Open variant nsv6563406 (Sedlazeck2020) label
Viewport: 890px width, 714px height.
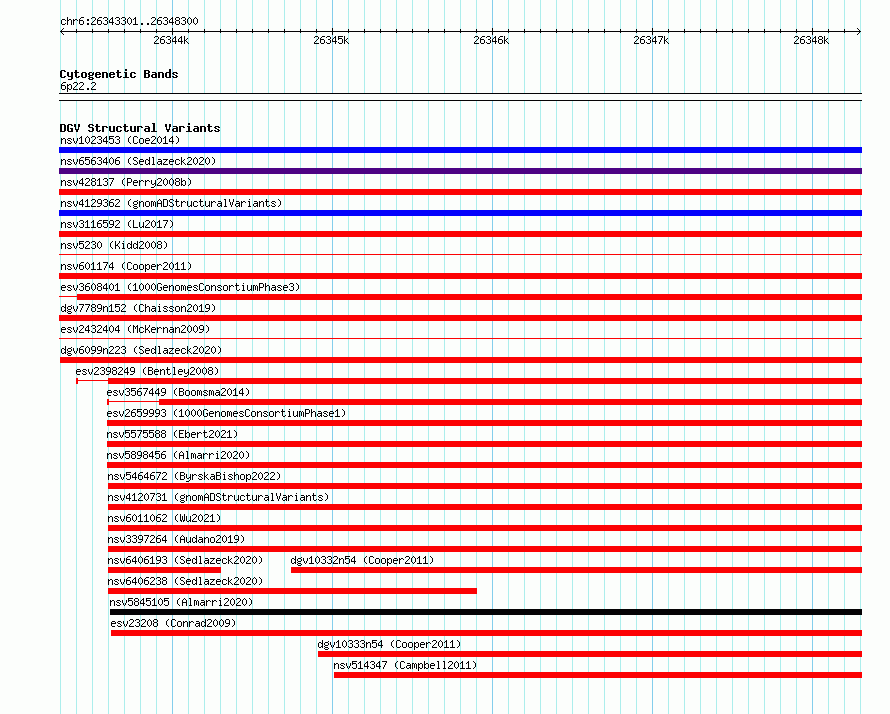tap(138, 161)
